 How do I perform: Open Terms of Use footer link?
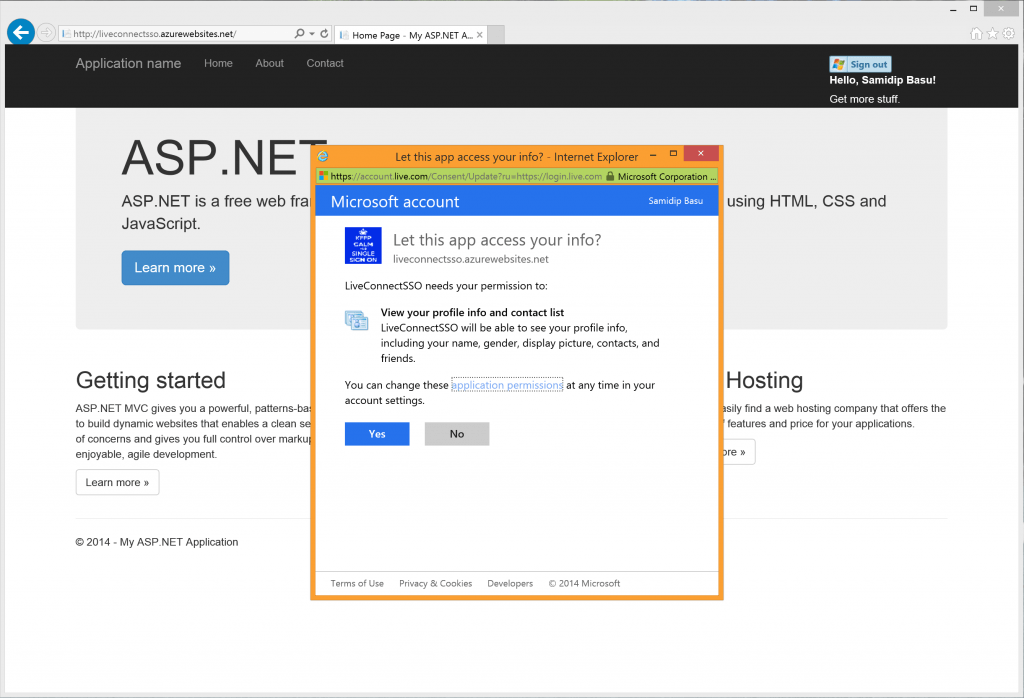[x=357, y=584]
